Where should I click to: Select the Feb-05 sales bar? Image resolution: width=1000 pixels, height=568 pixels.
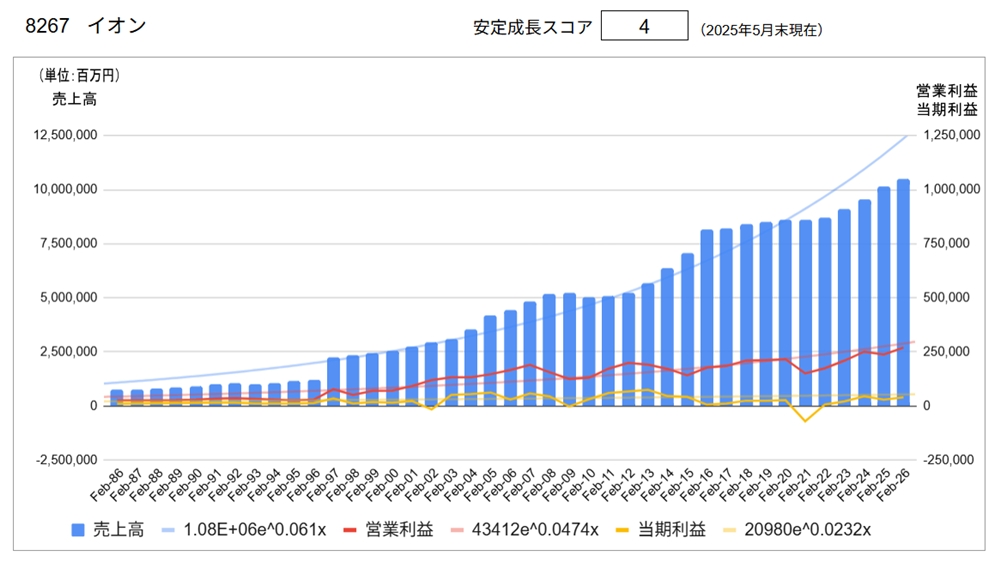point(490,361)
